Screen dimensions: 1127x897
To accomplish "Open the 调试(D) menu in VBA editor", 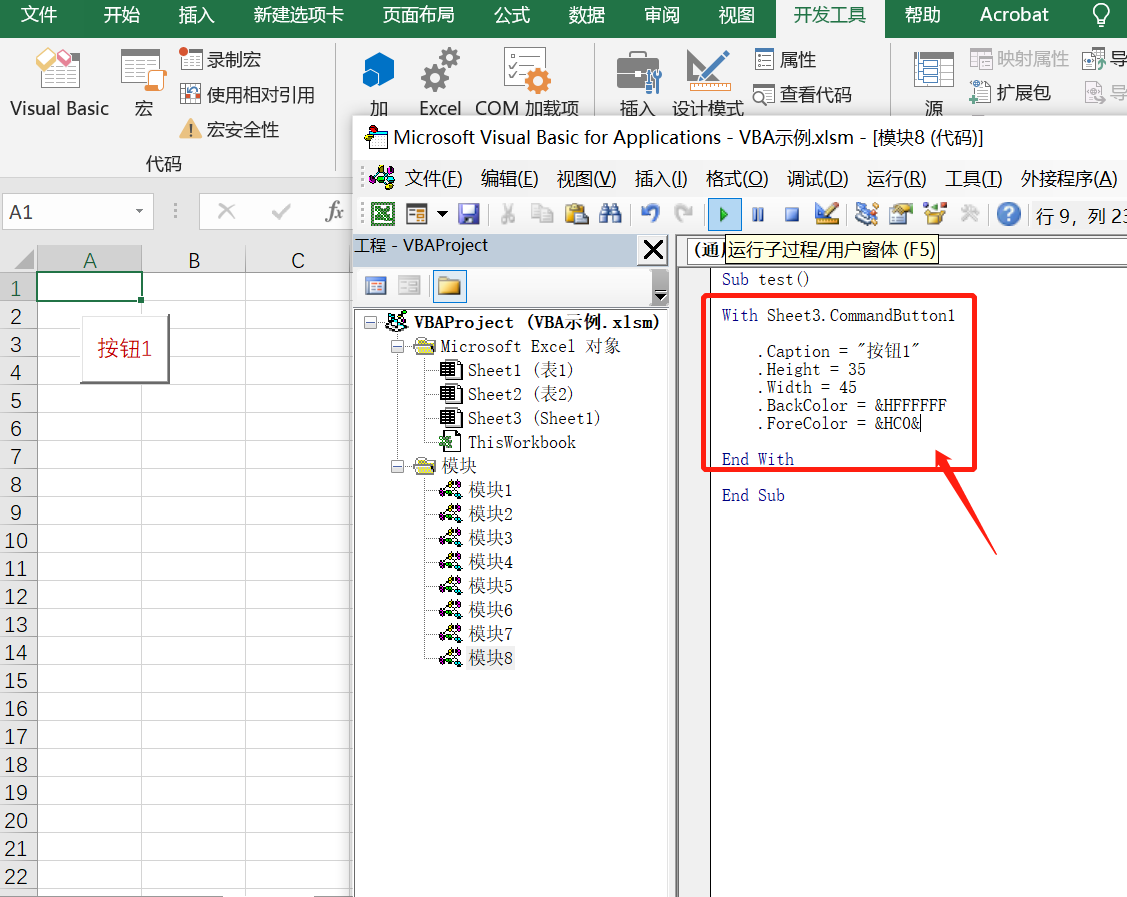I will [817, 178].
